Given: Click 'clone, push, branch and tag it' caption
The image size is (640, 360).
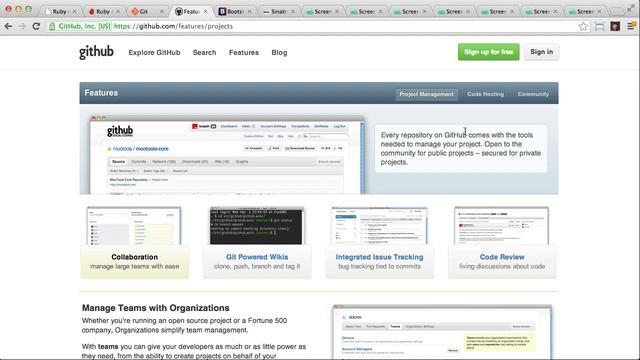Looking at the screenshot, I should pos(257,267).
